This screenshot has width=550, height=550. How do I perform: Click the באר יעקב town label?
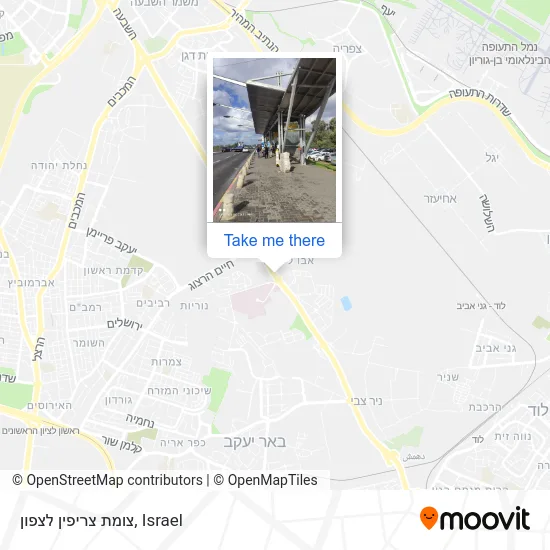point(255,442)
